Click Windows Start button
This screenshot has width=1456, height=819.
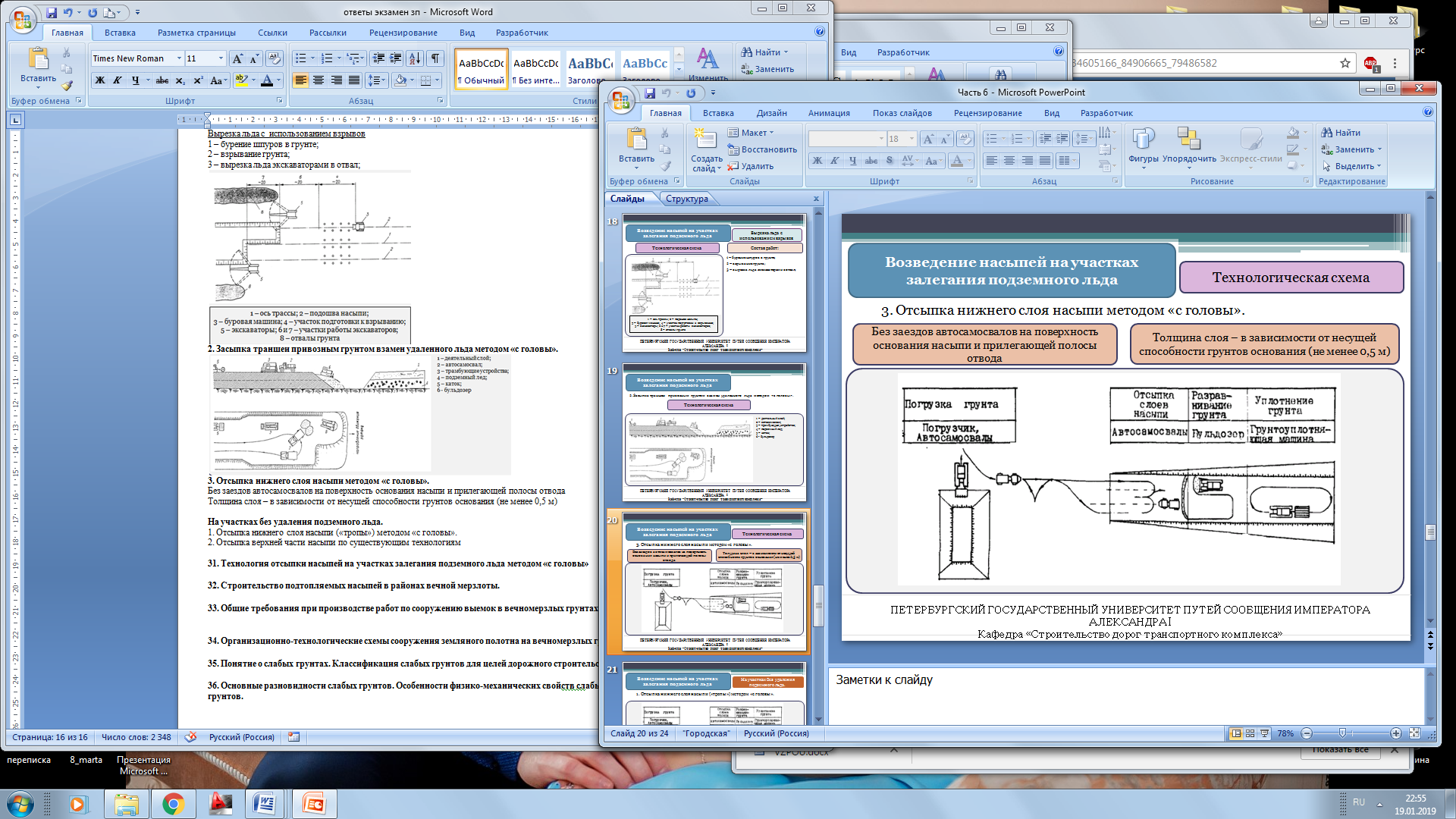(20, 804)
